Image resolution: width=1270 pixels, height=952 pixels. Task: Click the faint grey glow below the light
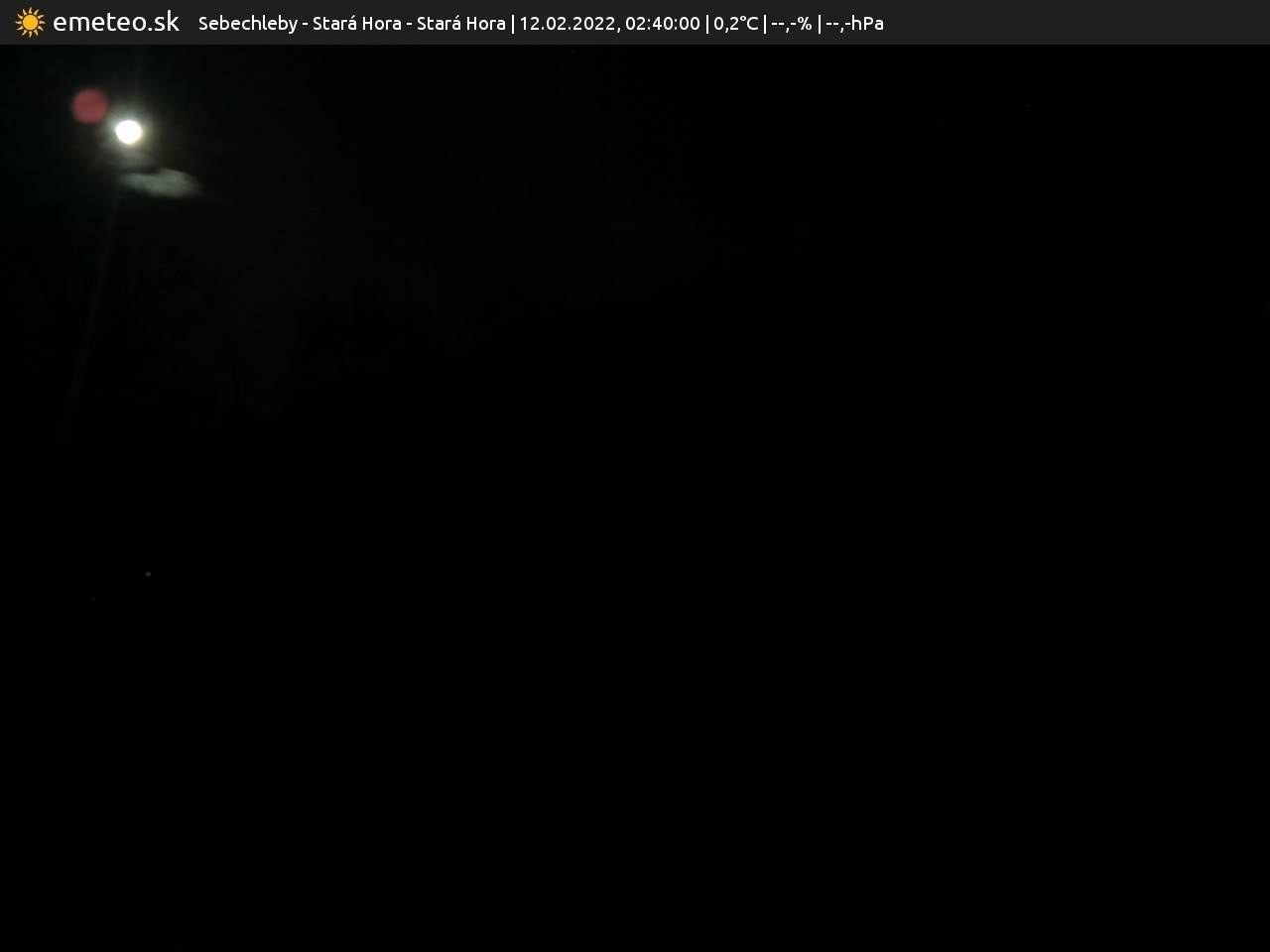click(x=161, y=181)
